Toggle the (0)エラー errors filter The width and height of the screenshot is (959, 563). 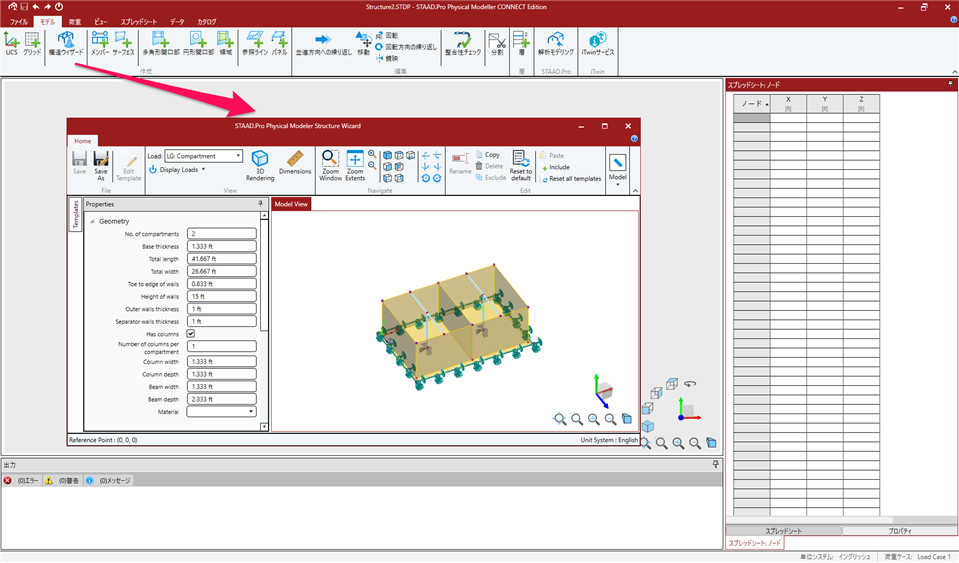[21, 480]
